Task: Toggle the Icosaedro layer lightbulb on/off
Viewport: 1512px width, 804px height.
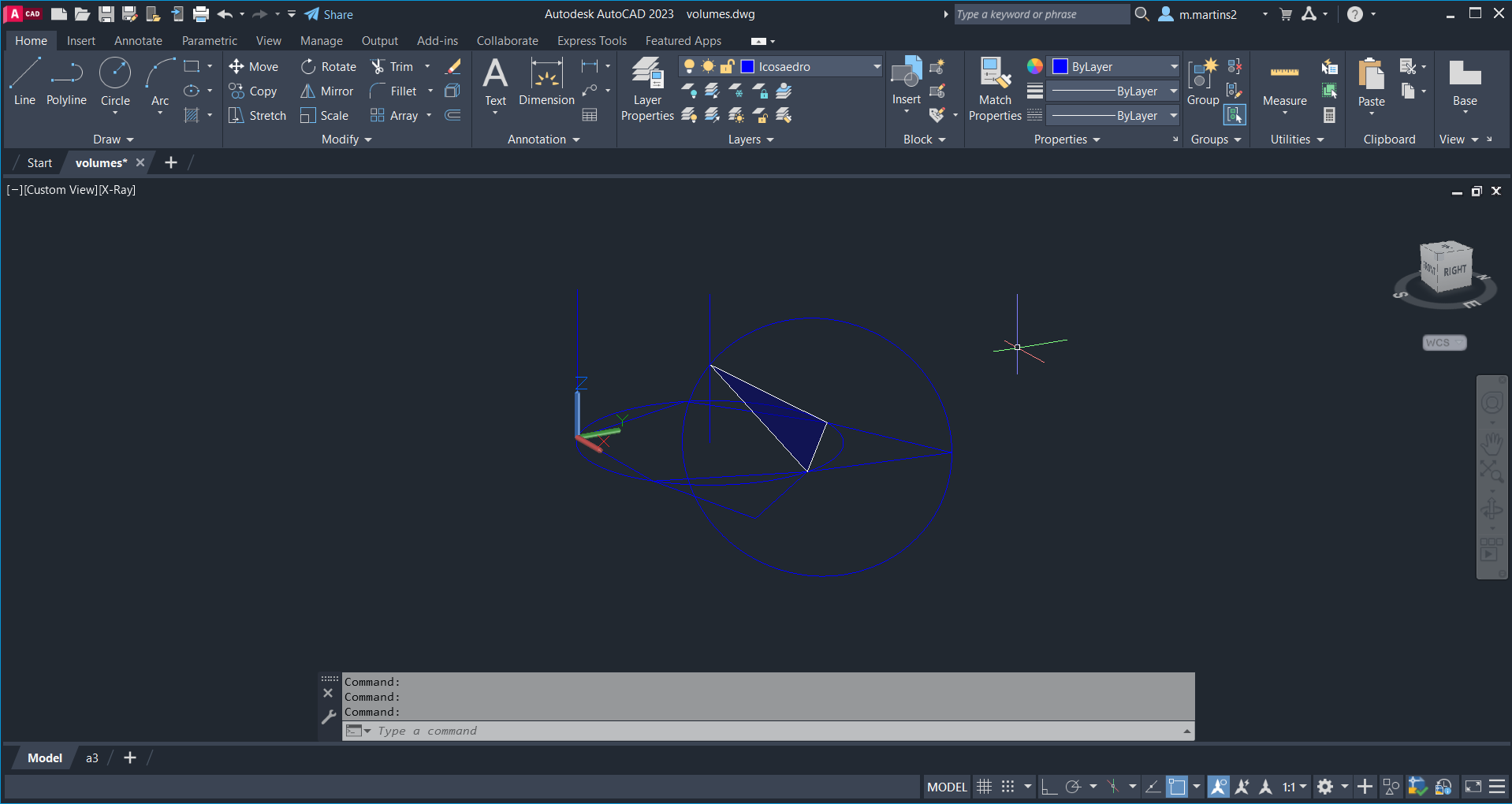Action: (x=689, y=66)
